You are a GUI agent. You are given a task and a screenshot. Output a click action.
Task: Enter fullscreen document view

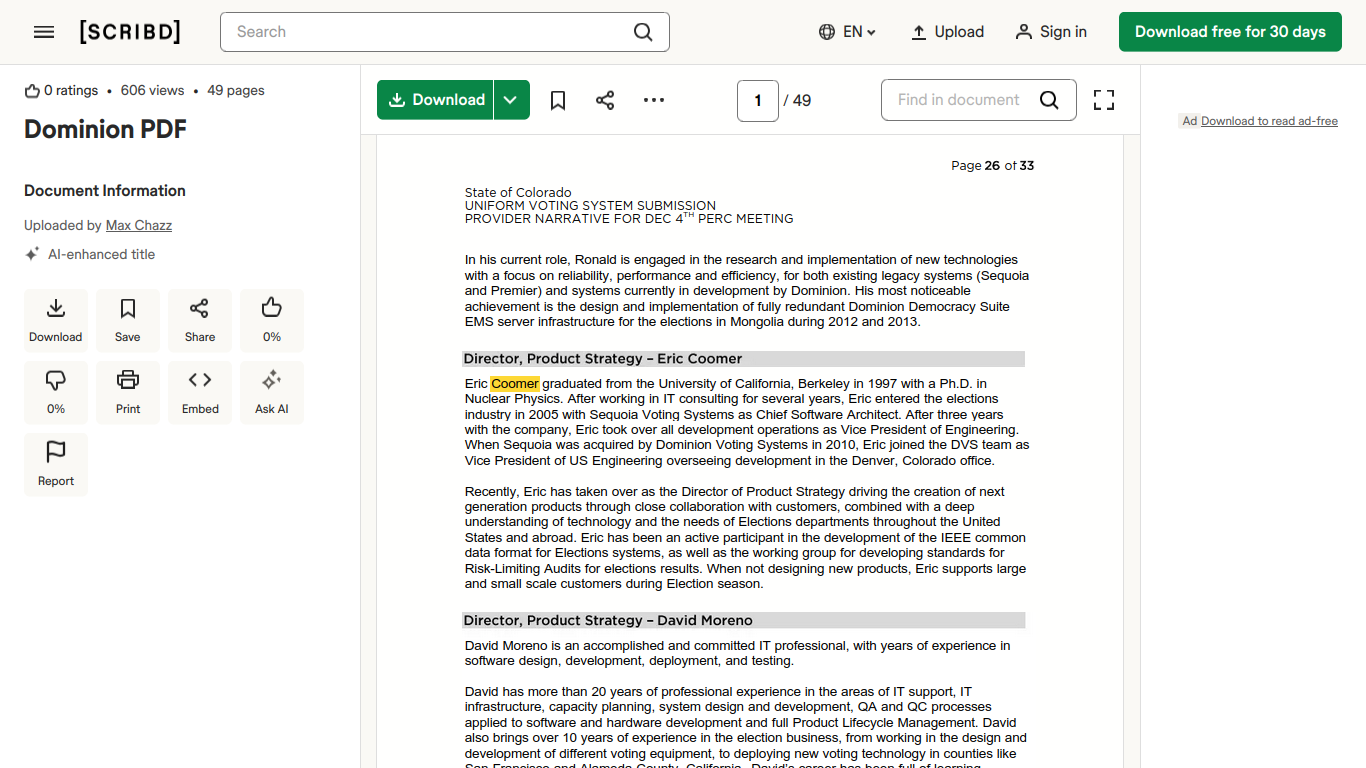click(x=1103, y=100)
